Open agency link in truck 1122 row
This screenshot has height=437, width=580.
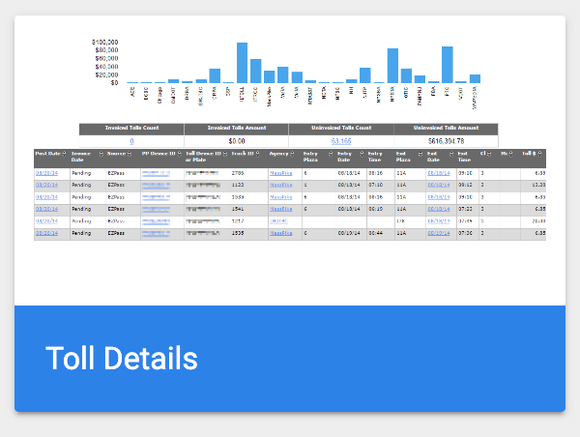281,185
